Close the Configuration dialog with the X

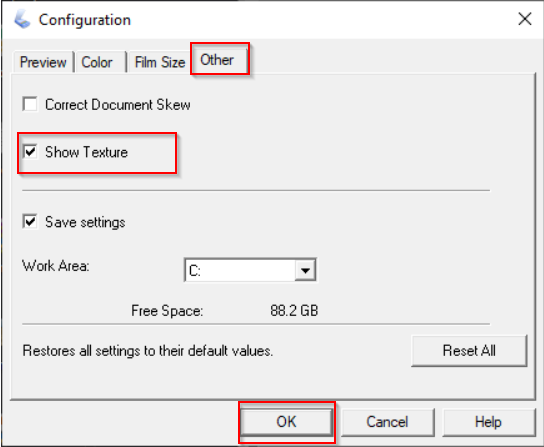pos(525,19)
